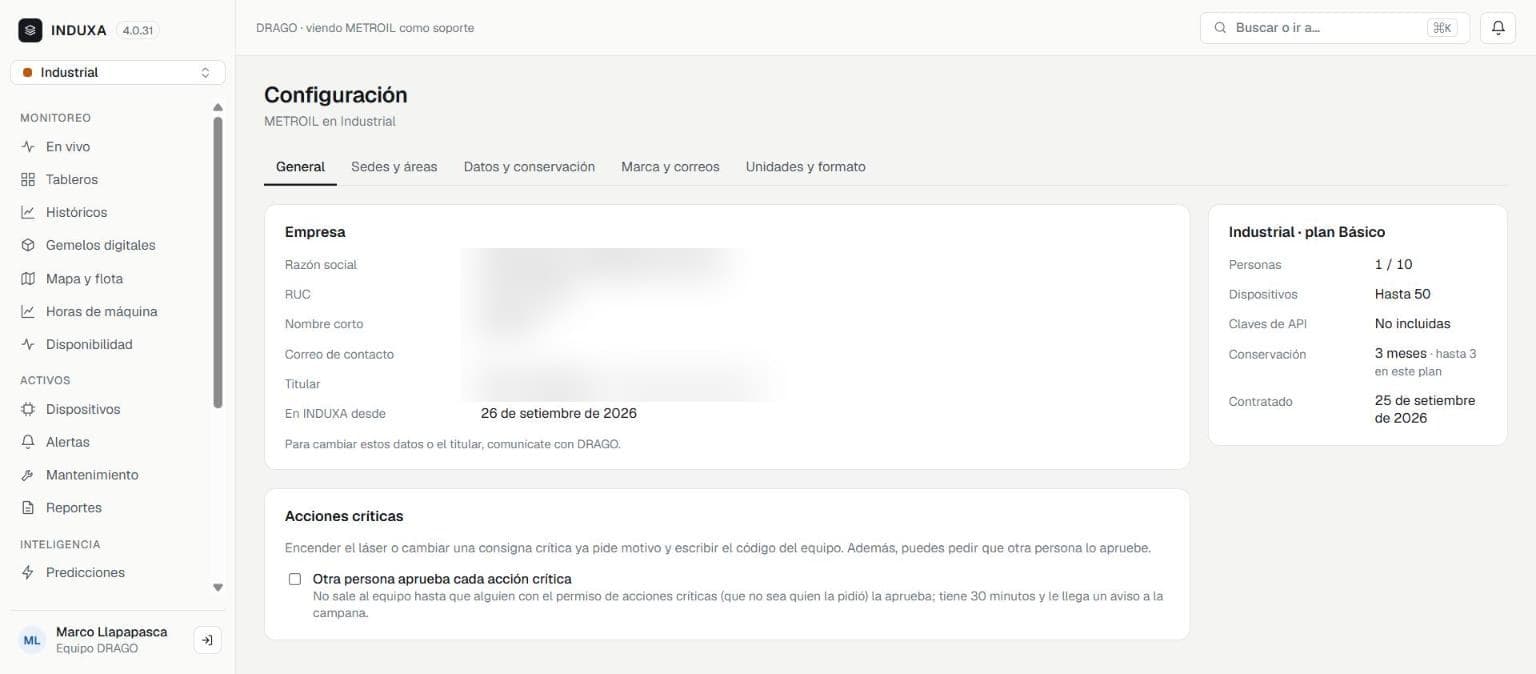Click the No incluidas API keys value

coord(1413,324)
